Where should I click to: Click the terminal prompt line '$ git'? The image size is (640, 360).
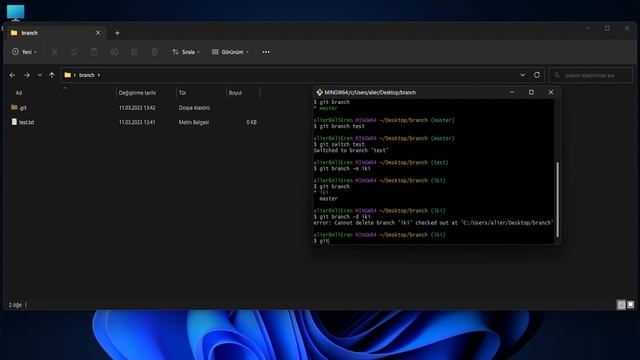(x=321, y=241)
